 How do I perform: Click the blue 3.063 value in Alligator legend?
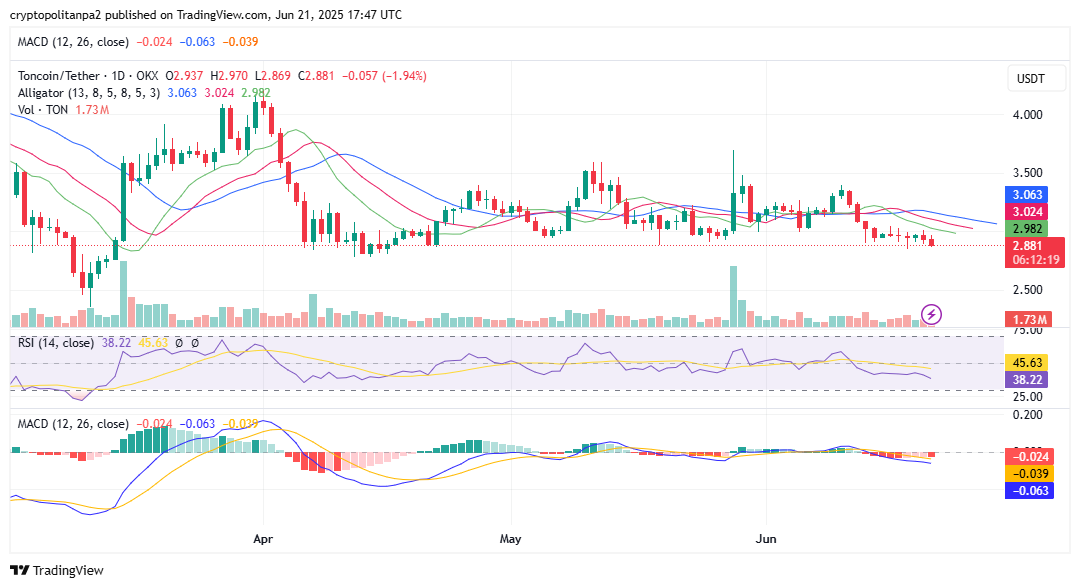point(182,93)
